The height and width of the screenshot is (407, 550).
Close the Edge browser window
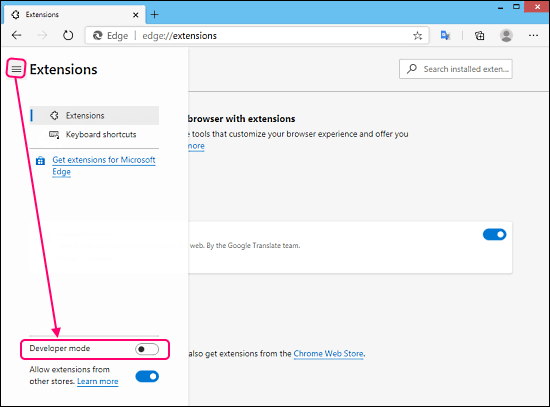537,7
